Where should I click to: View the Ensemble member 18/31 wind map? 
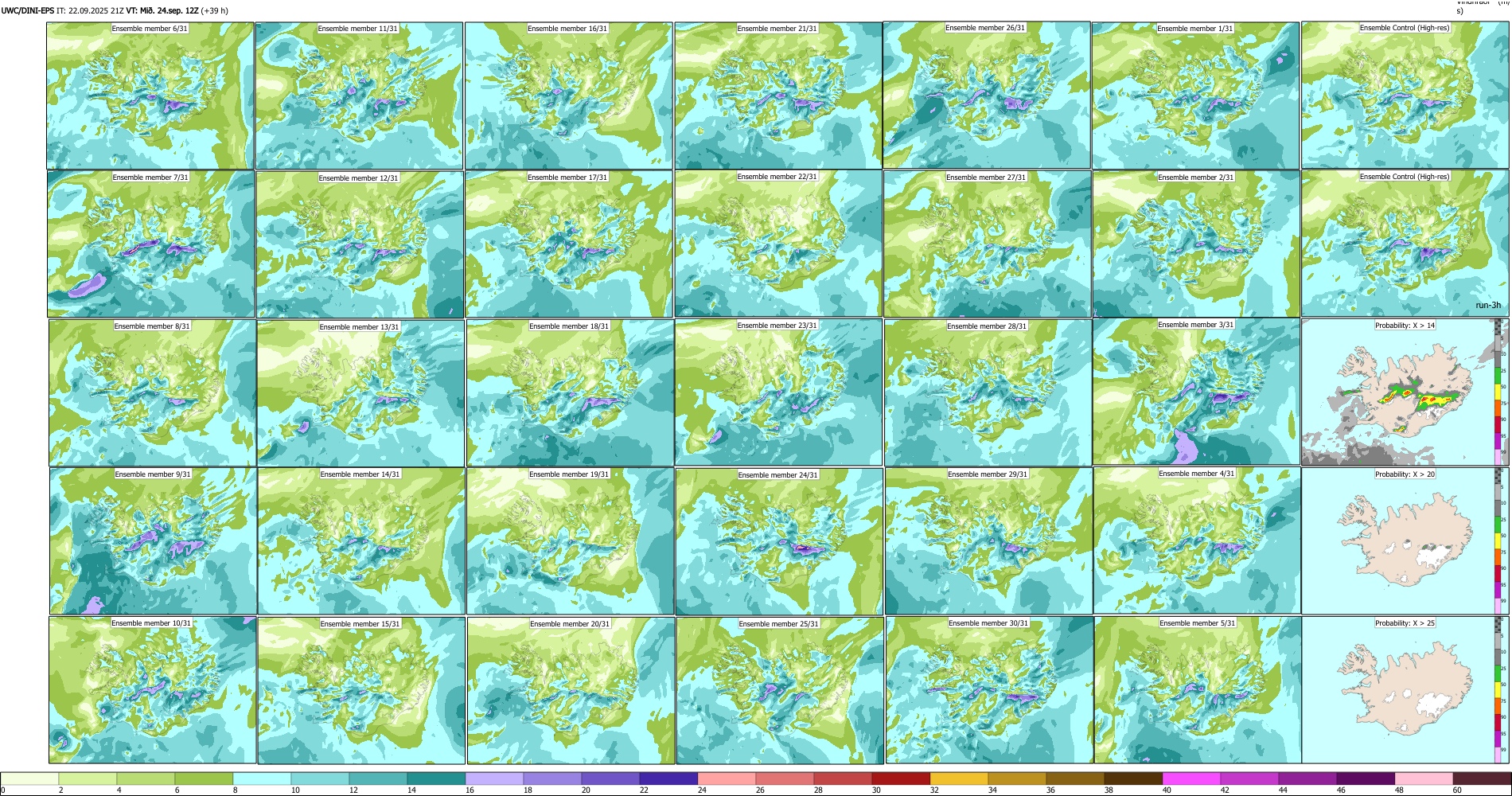(x=570, y=393)
